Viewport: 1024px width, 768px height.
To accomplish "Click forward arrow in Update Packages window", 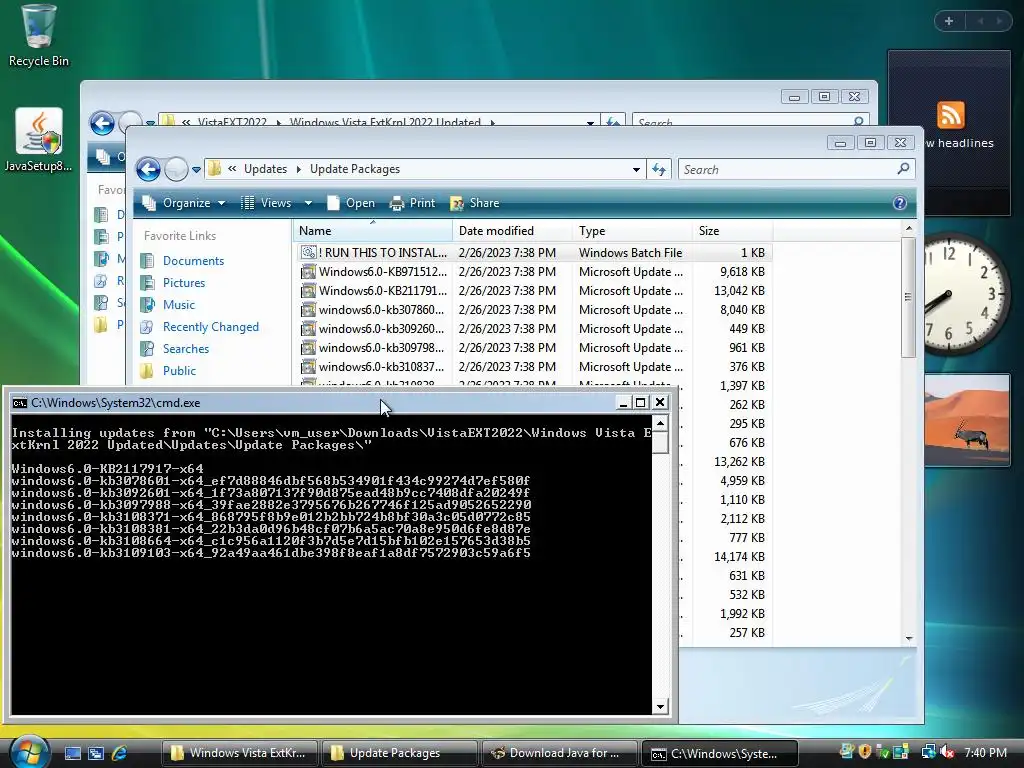I will 176,169.
